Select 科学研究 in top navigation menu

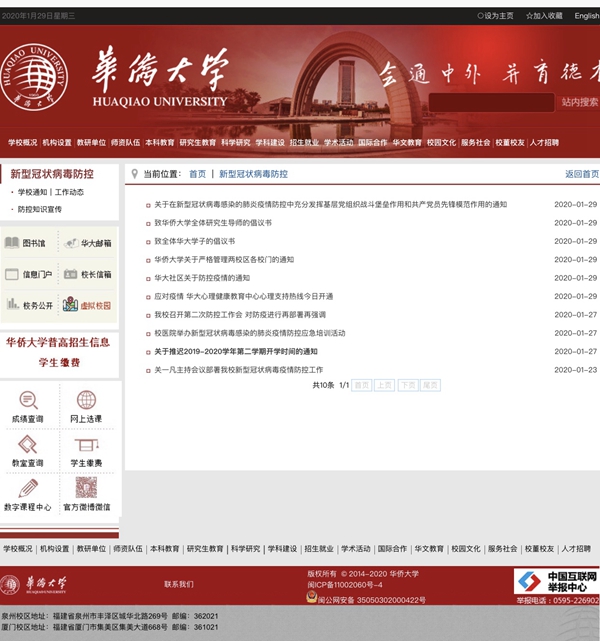point(236,143)
